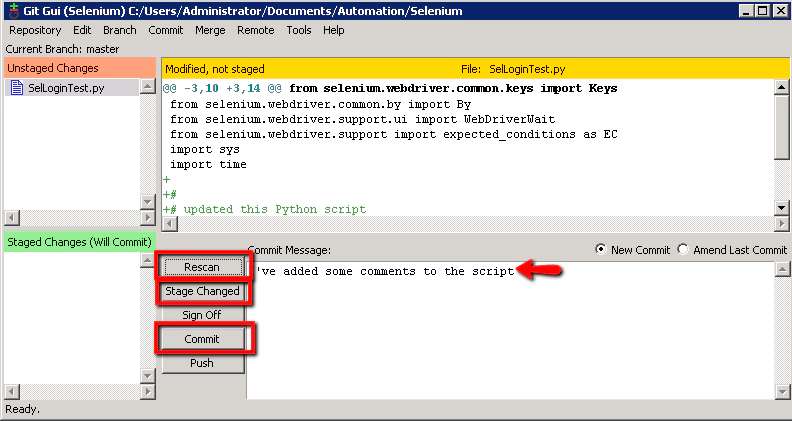Click the 'Current Branch: master' label
The image size is (792, 421).
[63, 49]
